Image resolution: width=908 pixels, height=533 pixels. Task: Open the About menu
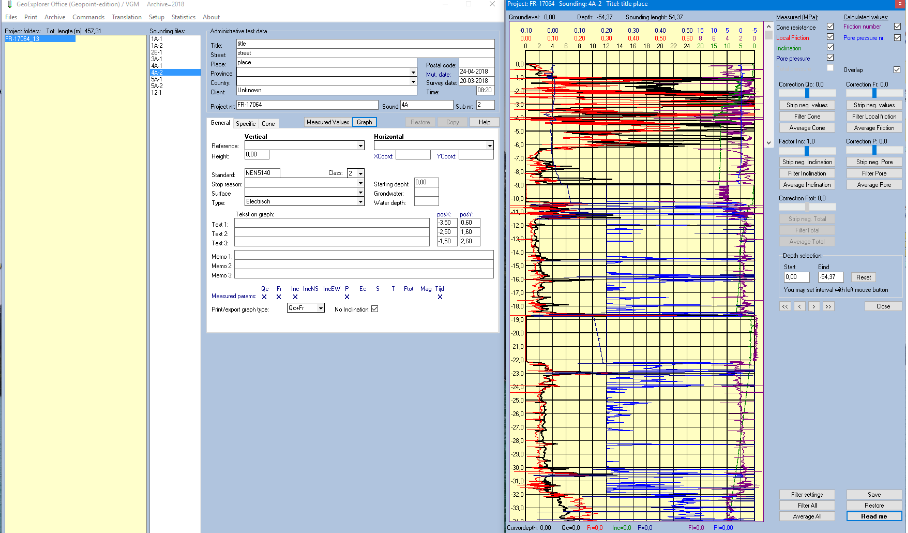pos(211,17)
